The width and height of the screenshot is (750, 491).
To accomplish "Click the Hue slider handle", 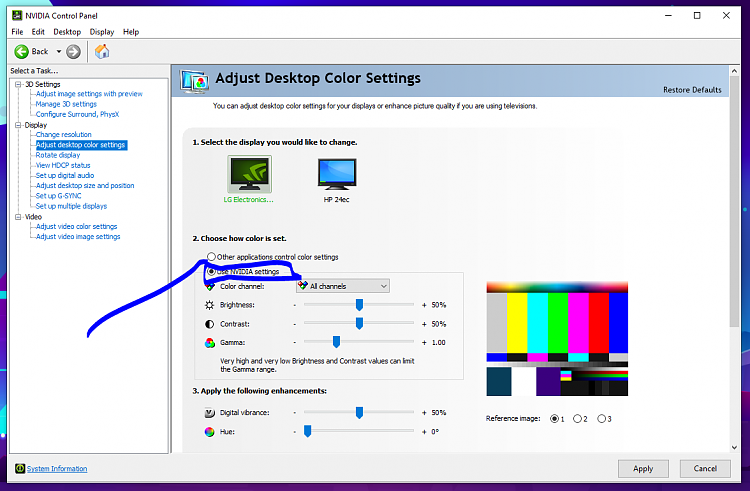I will tap(308, 431).
